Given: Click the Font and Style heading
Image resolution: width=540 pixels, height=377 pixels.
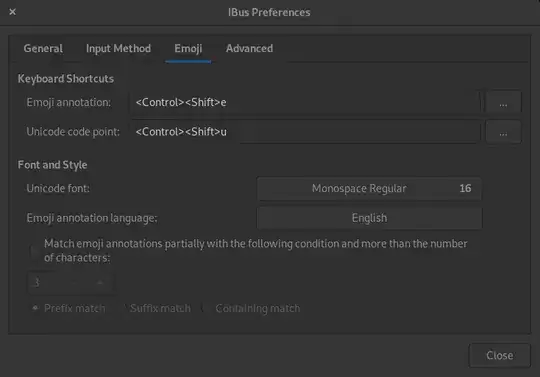Looking at the screenshot, I should (52, 165).
